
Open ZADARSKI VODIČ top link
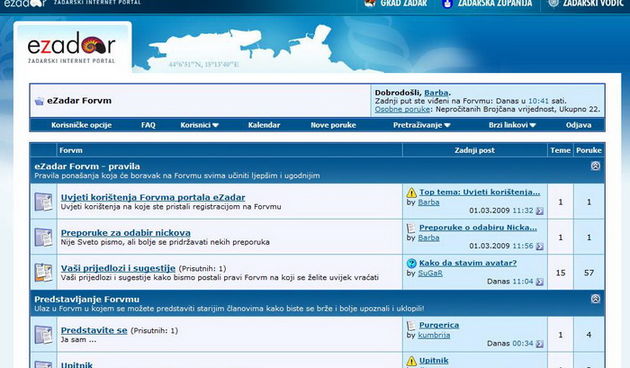click(593, 3)
